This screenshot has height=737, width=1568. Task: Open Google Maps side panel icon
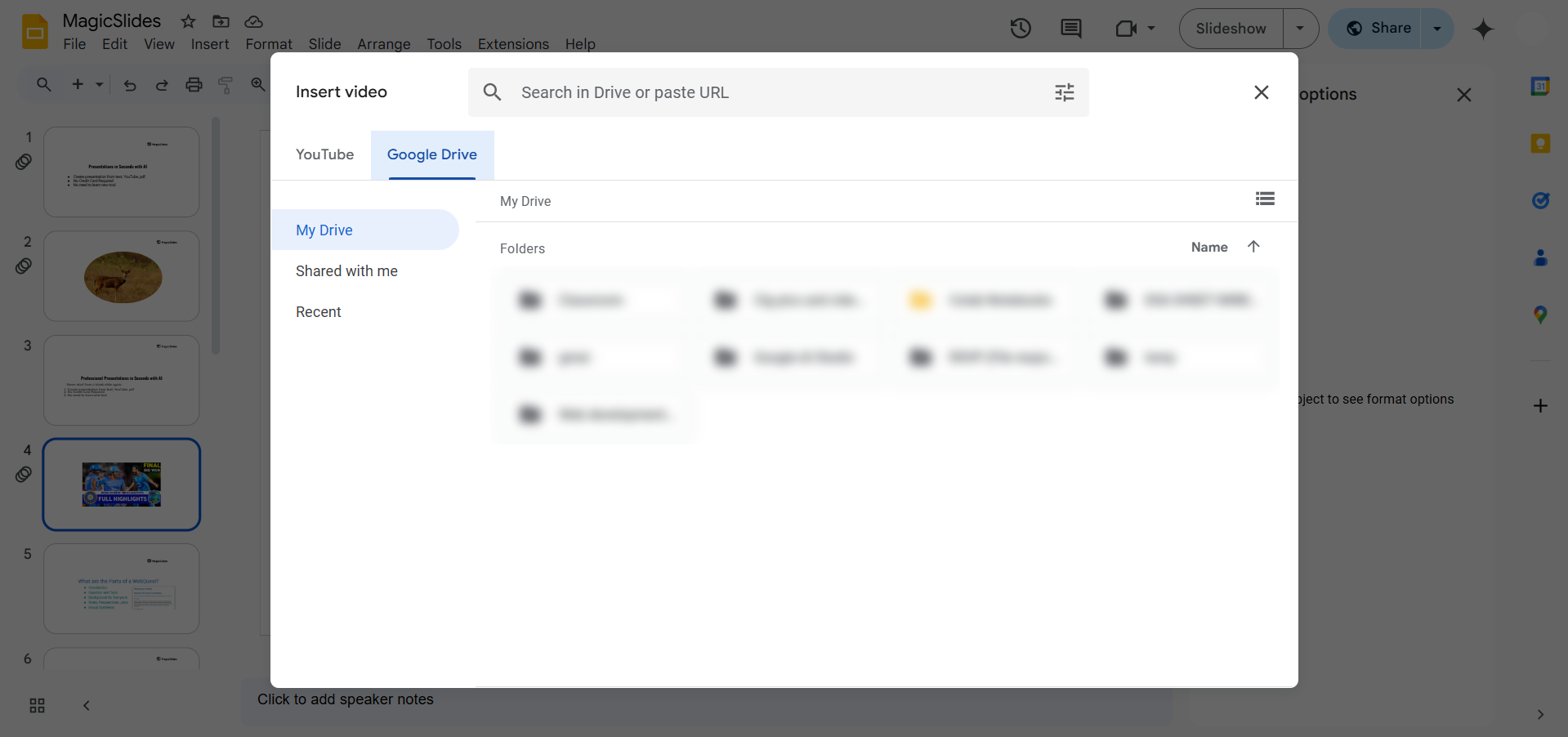pyautogui.click(x=1540, y=315)
